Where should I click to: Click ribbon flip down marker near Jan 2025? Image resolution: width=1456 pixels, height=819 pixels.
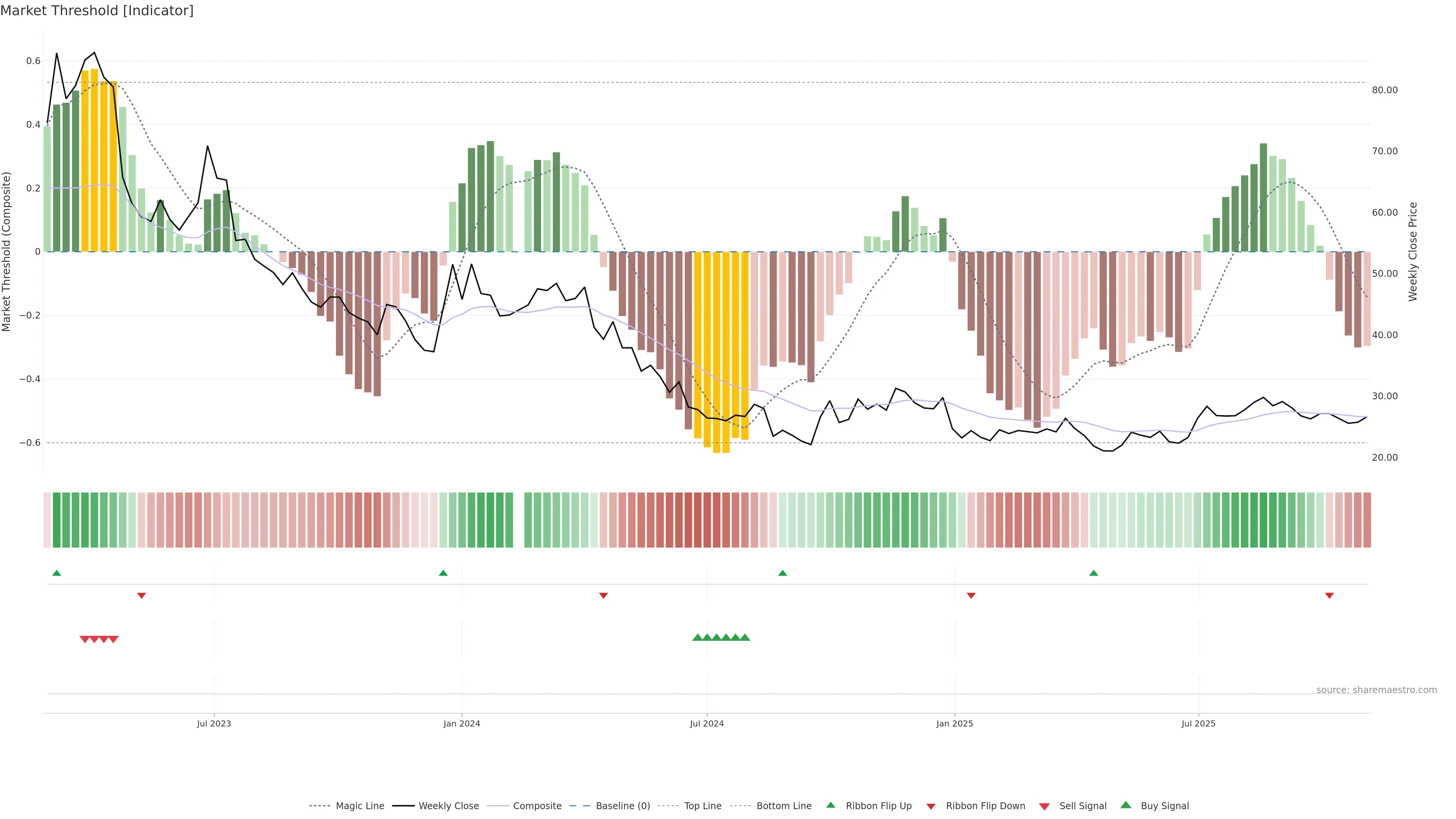pyautogui.click(x=971, y=595)
